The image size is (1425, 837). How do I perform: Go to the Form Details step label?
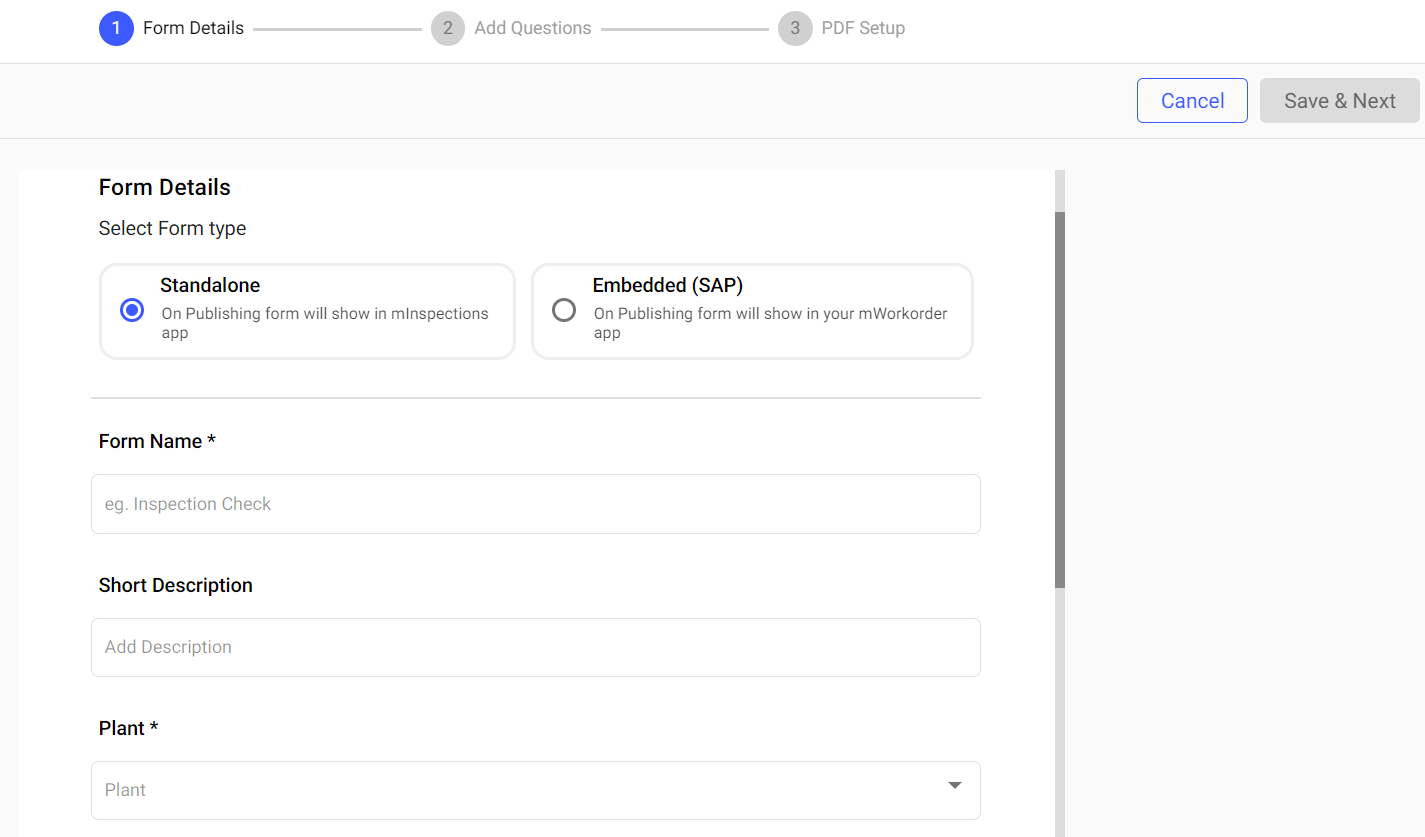pyautogui.click(x=193, y=29)
